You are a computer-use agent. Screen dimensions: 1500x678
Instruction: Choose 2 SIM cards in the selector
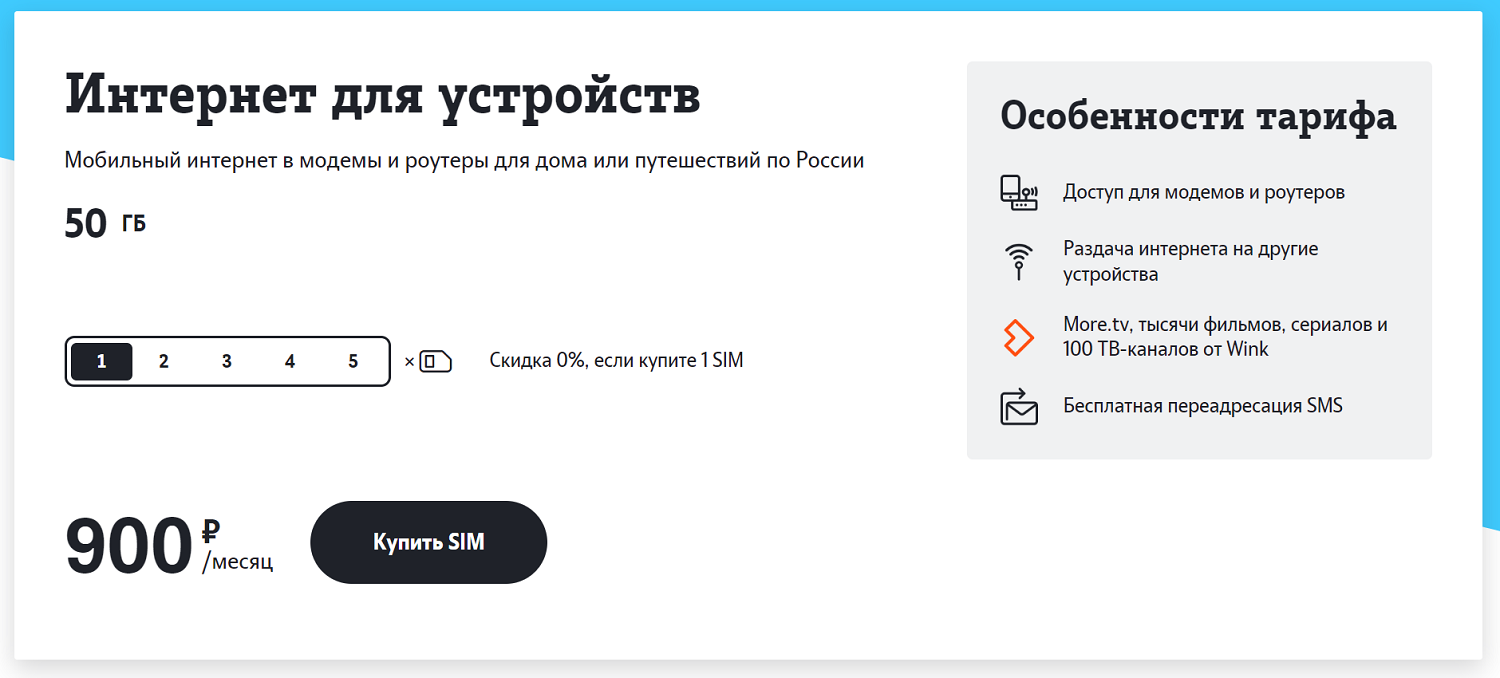164,361
